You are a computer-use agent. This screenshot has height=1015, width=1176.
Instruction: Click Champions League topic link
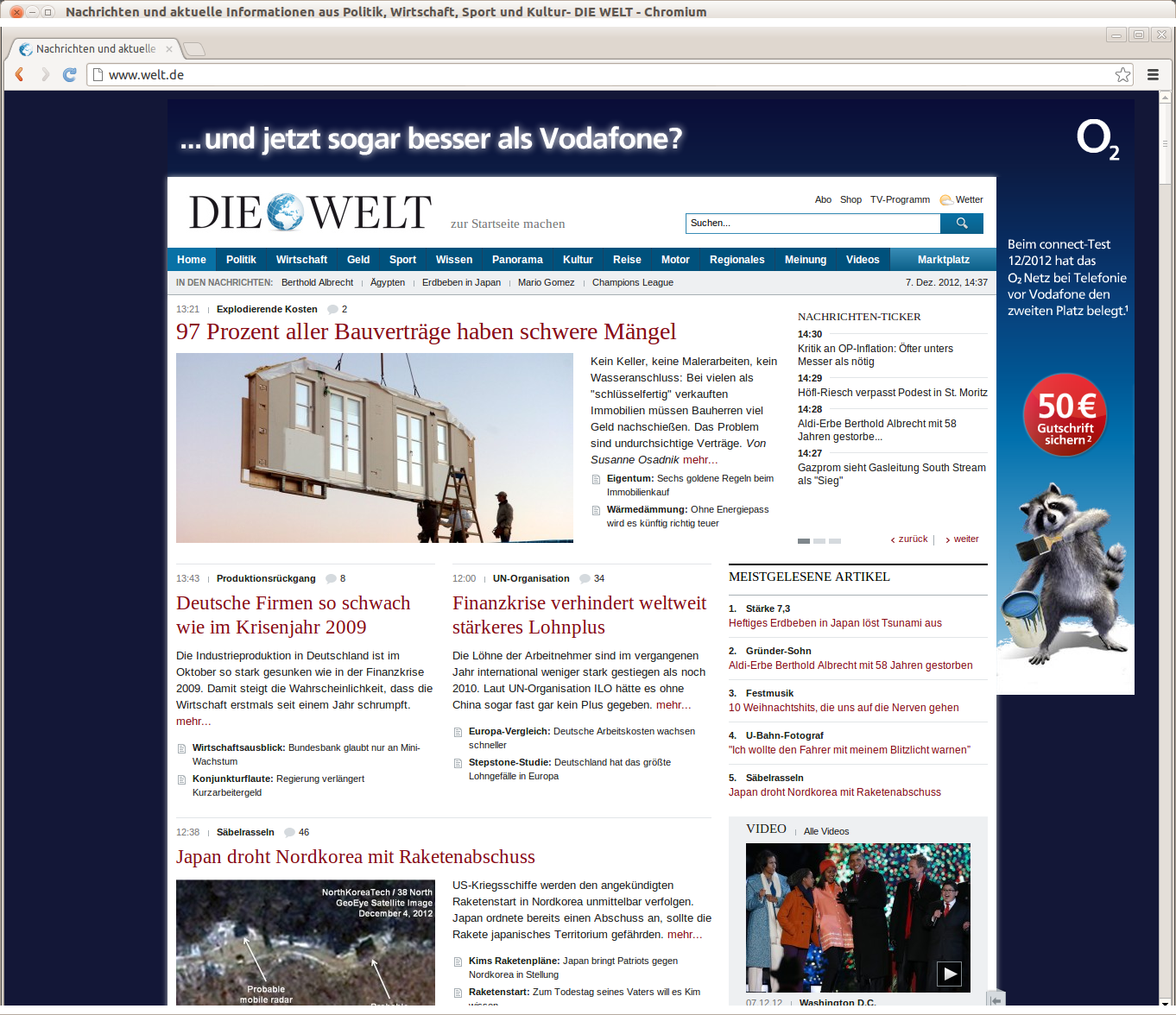[x=633, y=283]
